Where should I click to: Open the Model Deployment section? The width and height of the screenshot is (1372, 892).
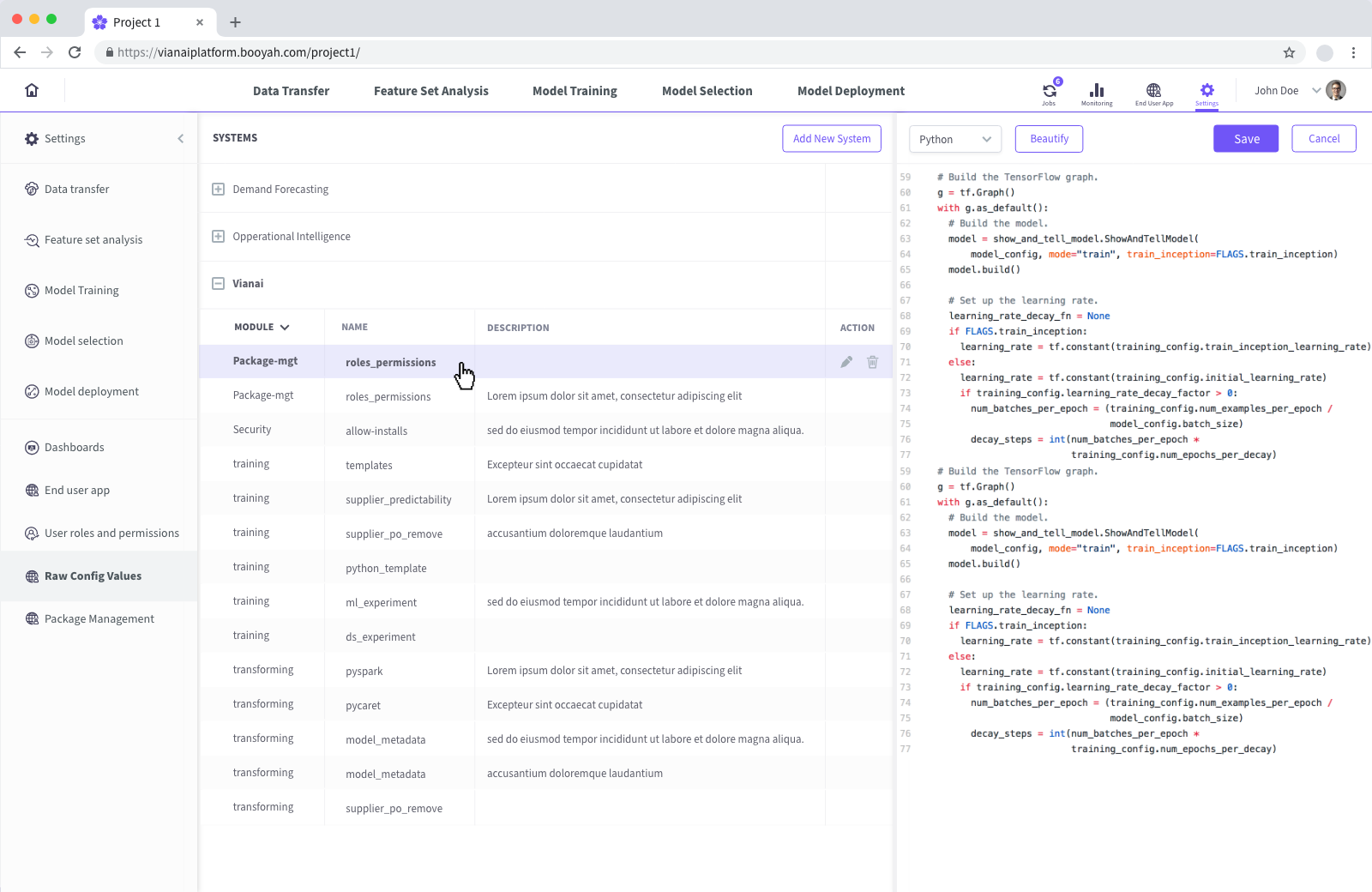pos(851,90)
